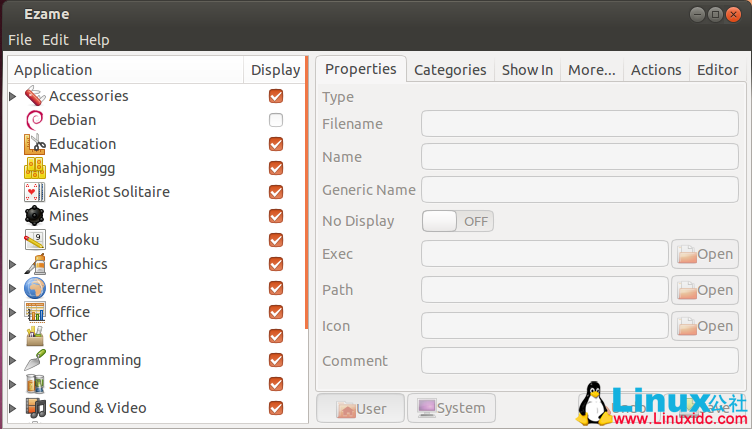Click the Mines game icon

[34, 216]
